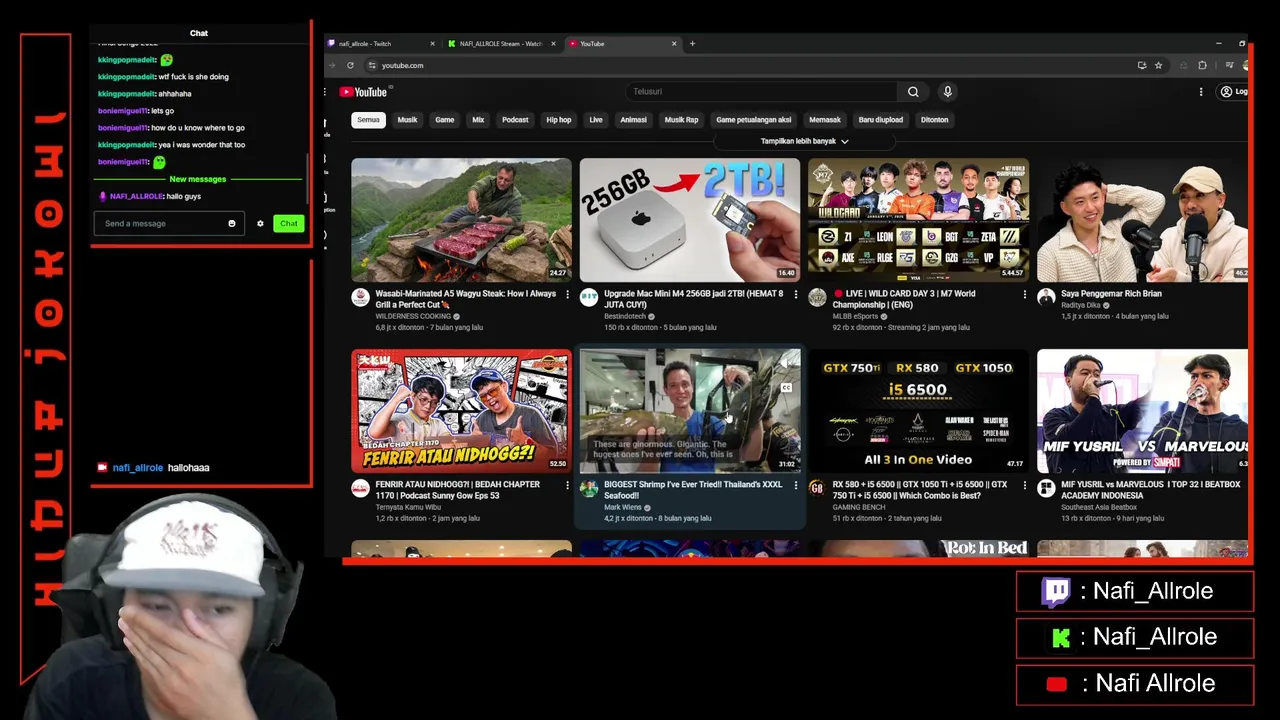Image resolution: width=1280 pixels, height=720 pixels.
Task: Select the Musik Rap filter chip
Action: point(682,120)
